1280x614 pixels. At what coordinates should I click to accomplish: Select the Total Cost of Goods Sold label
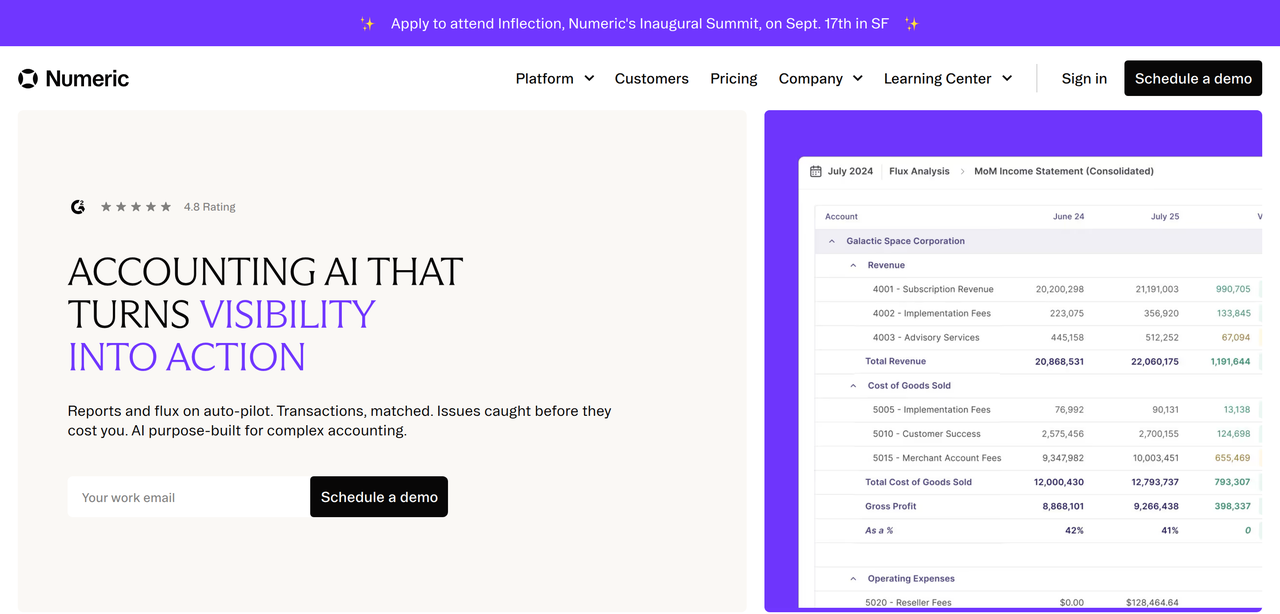tap(918, 482)
